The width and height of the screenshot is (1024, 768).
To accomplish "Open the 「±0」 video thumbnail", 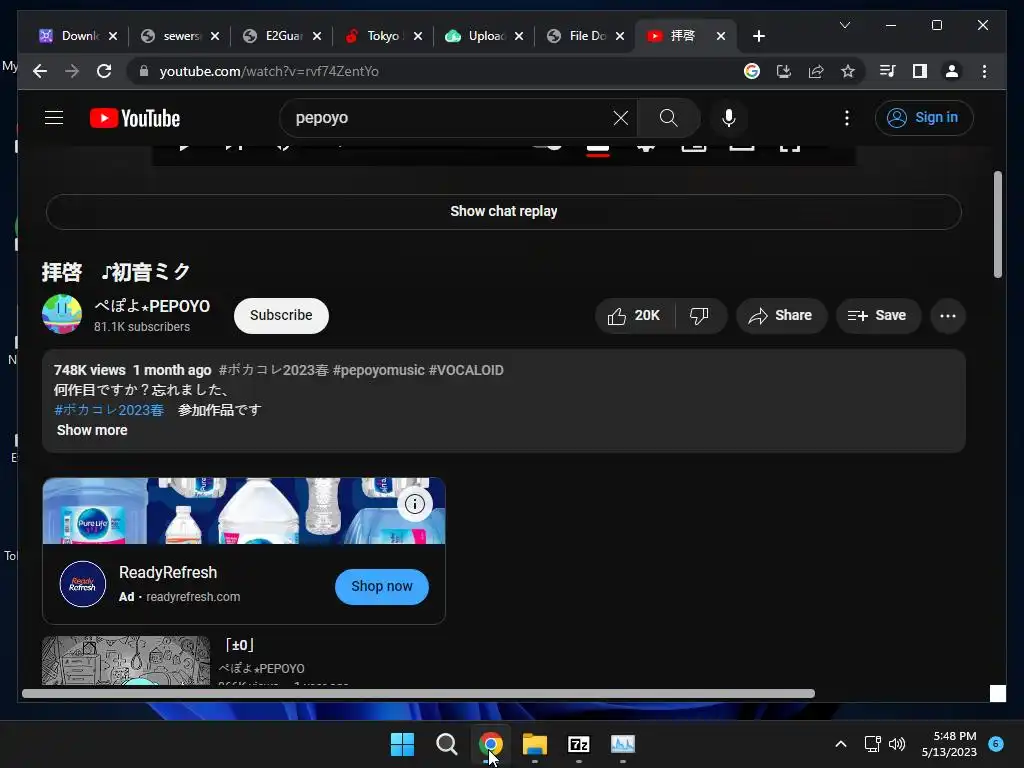I will point(126,660).
